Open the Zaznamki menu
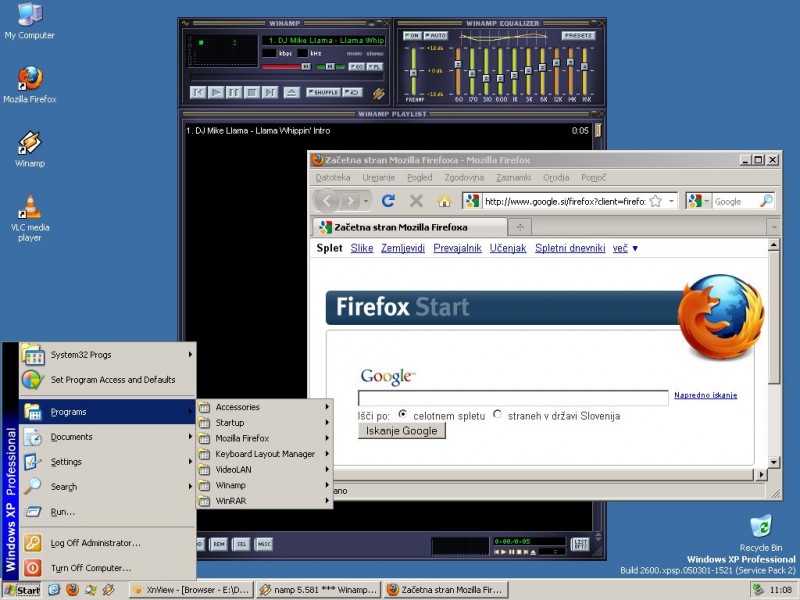 (513, 178)
